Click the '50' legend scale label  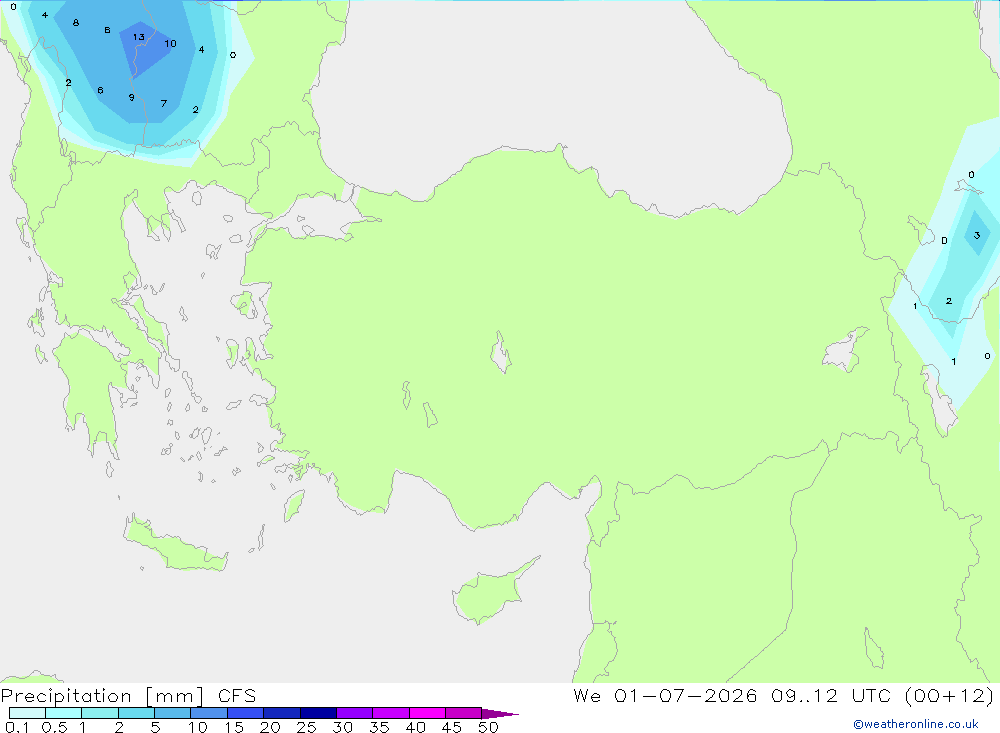click(489, 727)
